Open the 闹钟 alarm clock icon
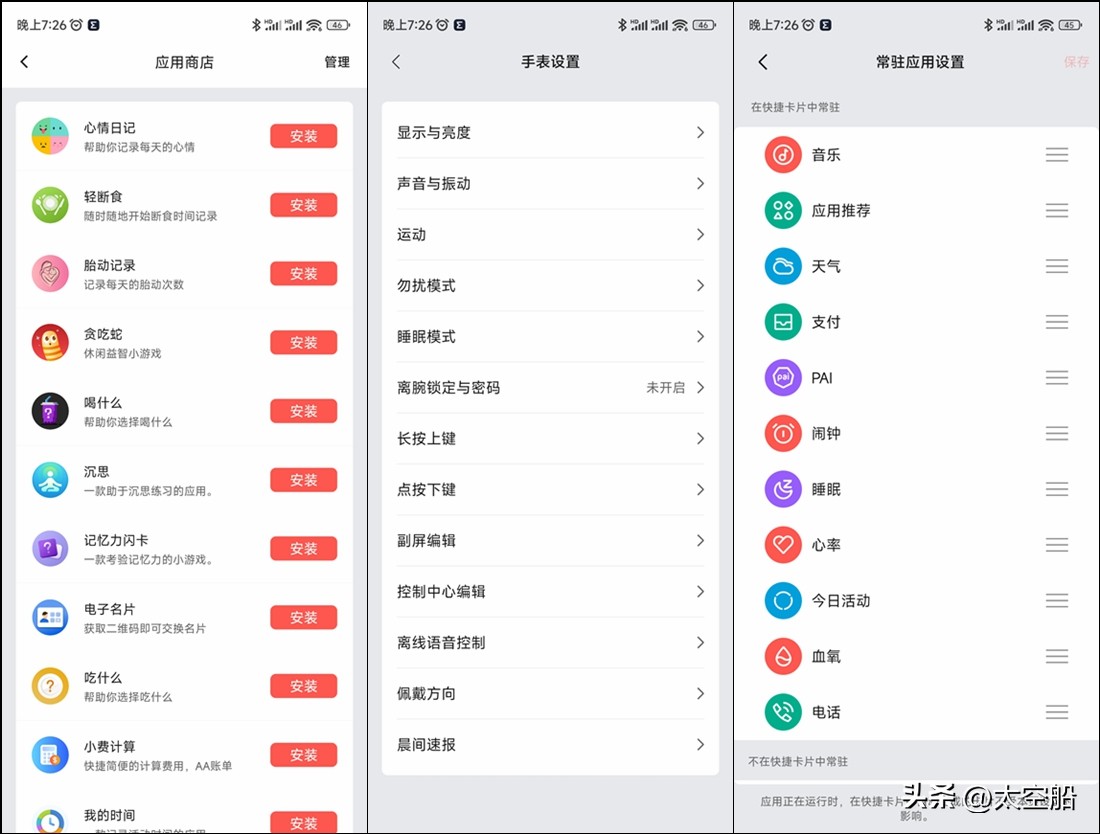1100x834 pixels. [x=784, y=433]
